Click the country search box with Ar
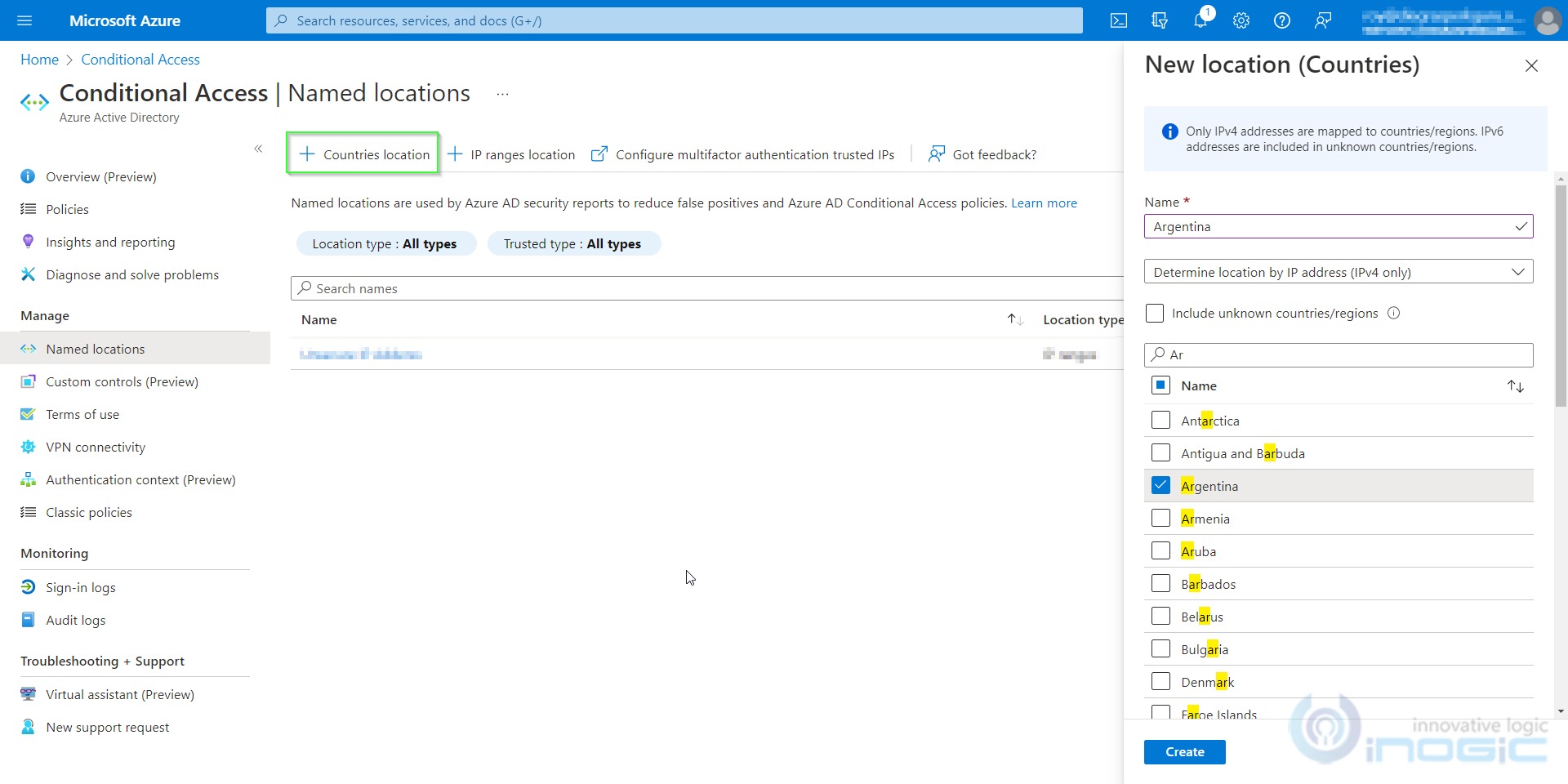Viewport: 1568px width, 784px height. tap(1339, 354)
